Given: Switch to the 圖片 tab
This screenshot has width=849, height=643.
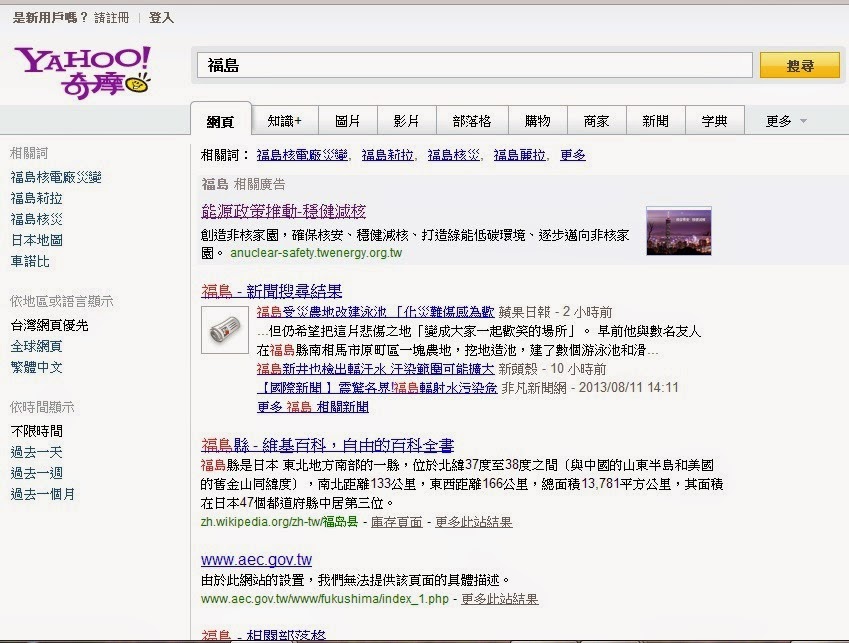Looking at the screenshot, I should [x=348, y=121].
